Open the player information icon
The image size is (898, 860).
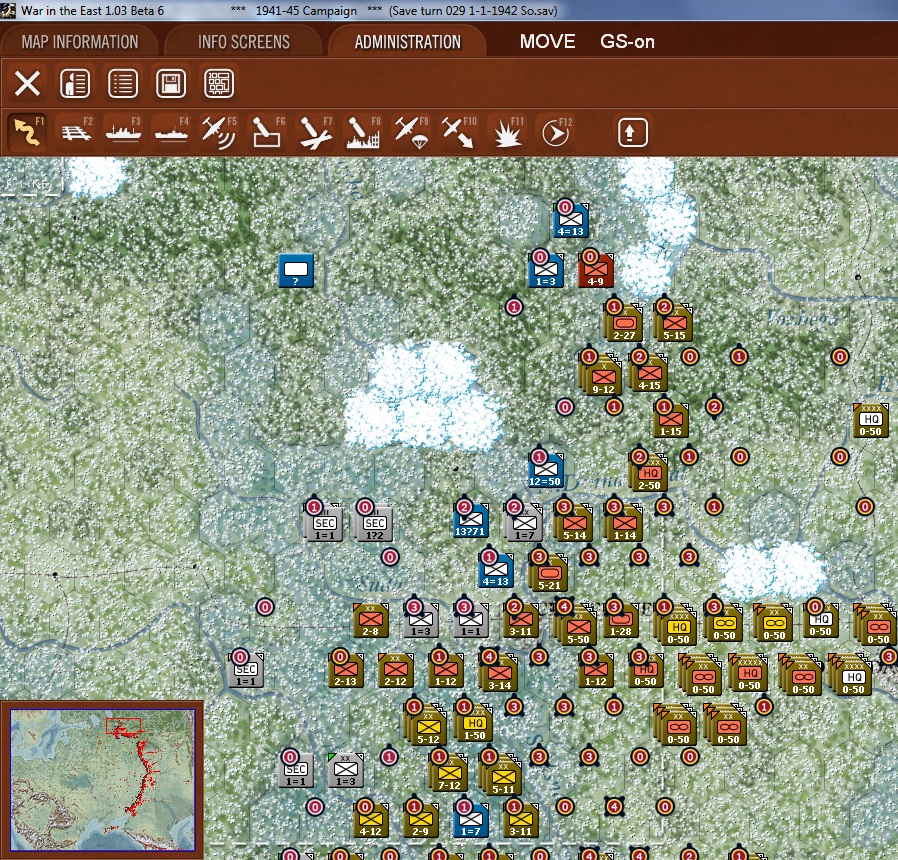tap(75, 84)
